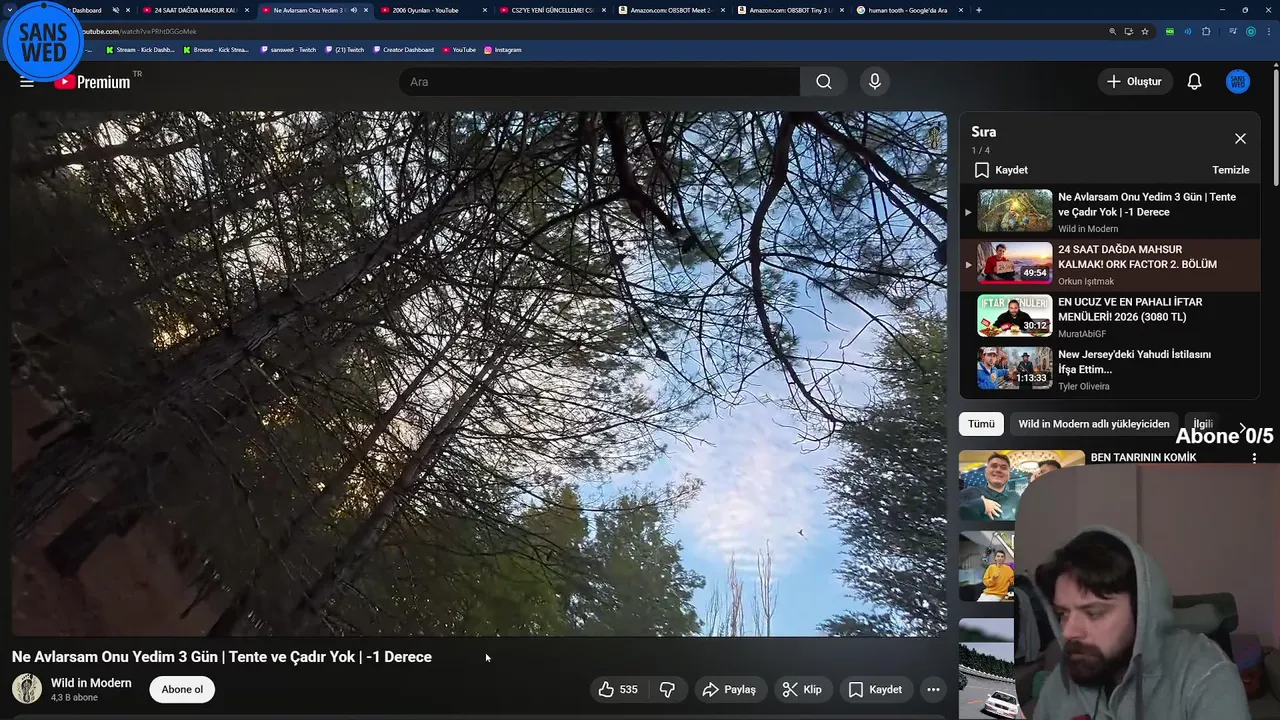Screen dimensions: 1280x720
Task: Focus the Ara search field
Action: click(x=600, y=82)
